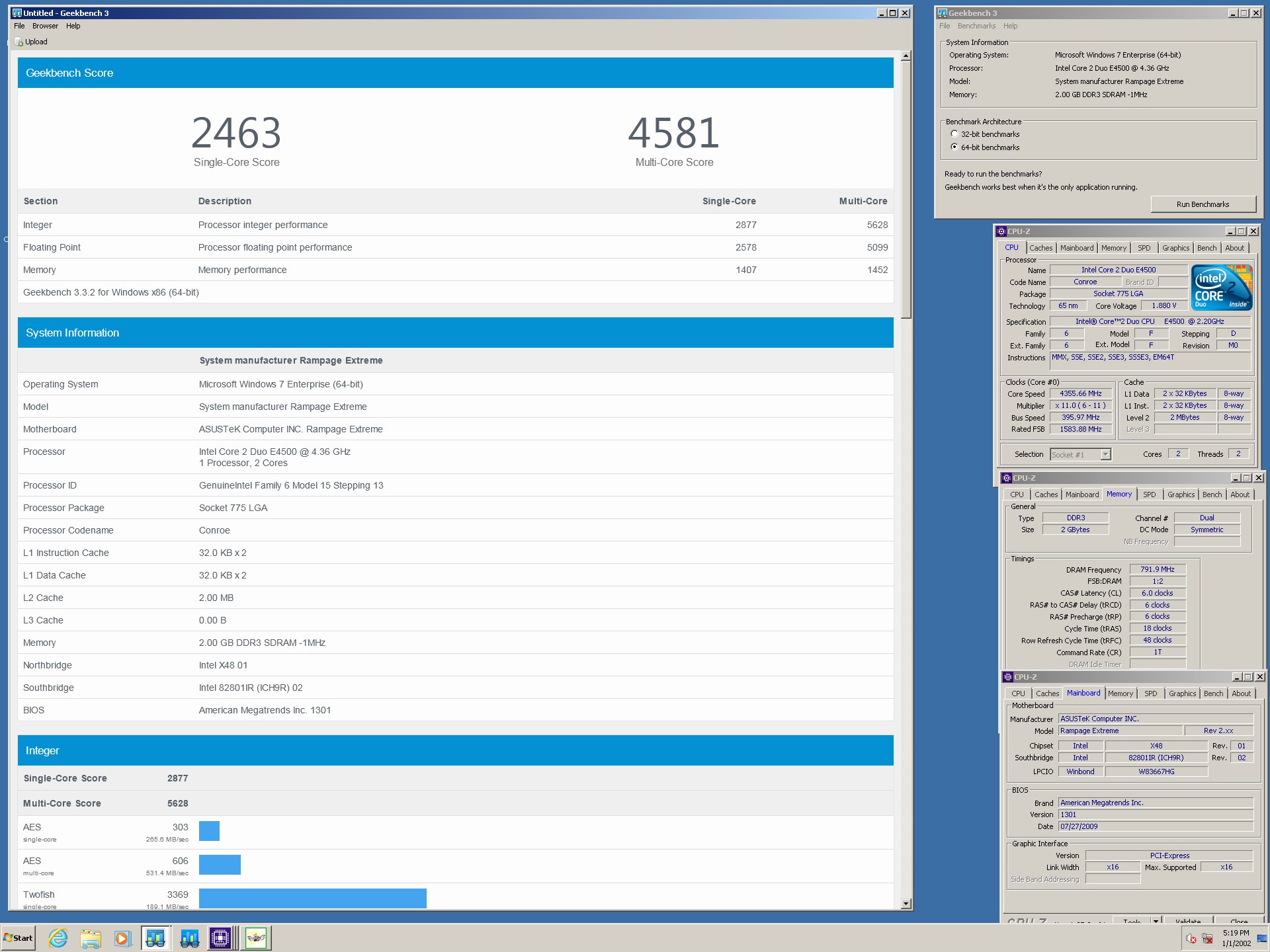
Task: Click the Upload icon in the Geekbench toolbar
Action: click(19, 42)
